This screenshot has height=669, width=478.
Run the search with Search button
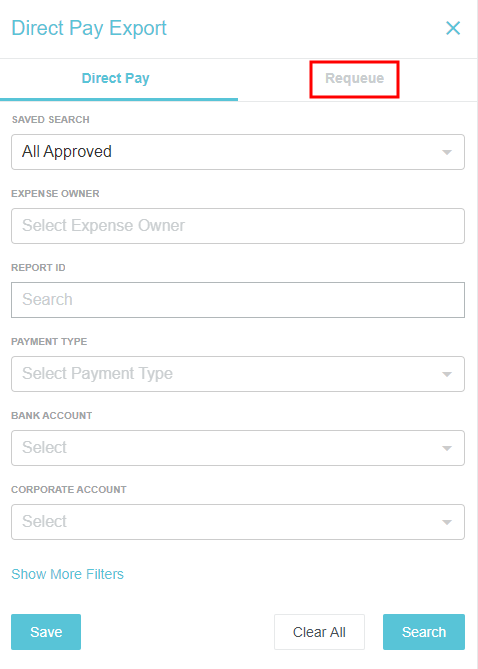(x=424, y=632)
